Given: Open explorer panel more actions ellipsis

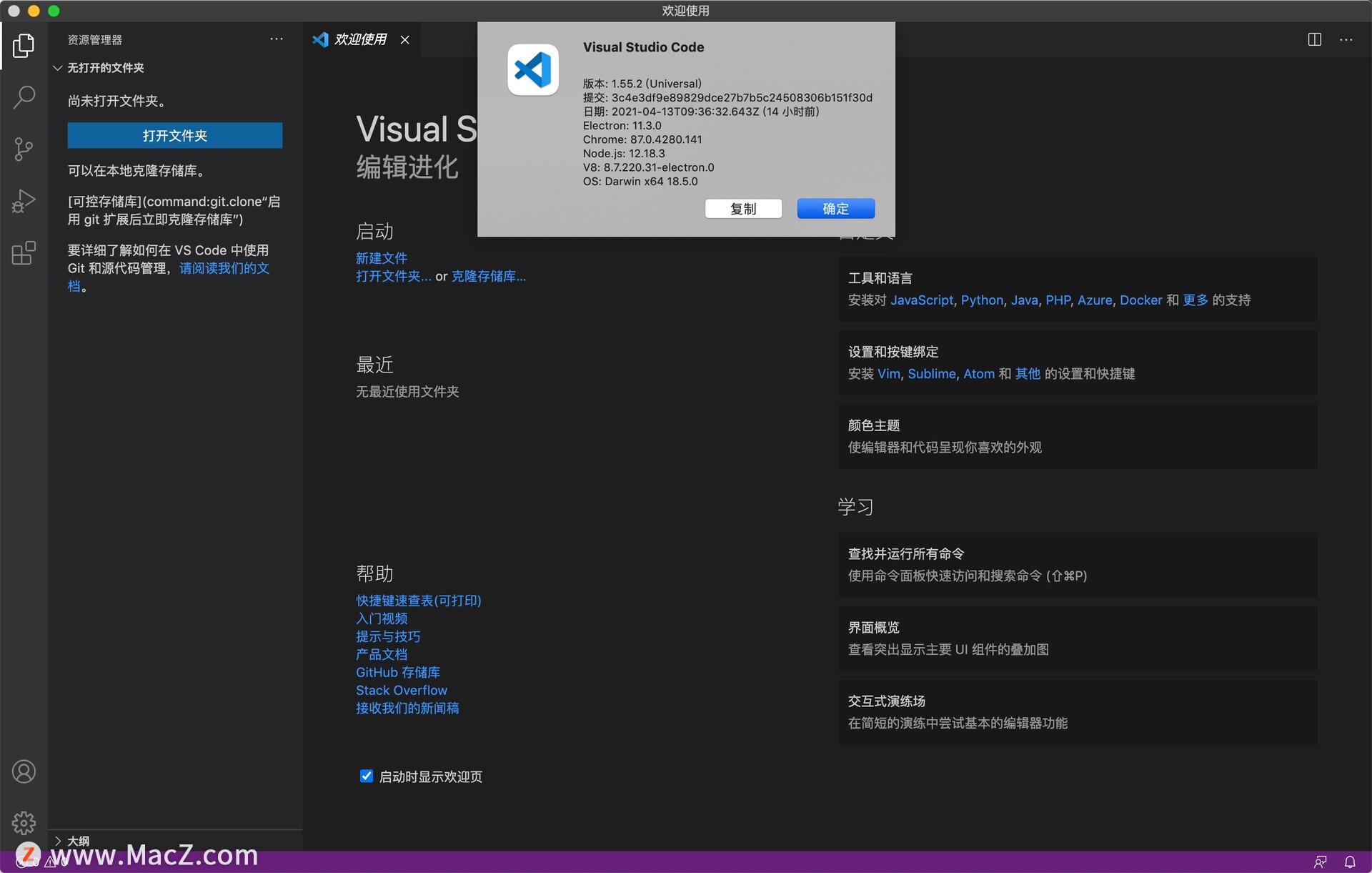Looking at the screenshot, I should click(x=277, y=39).
